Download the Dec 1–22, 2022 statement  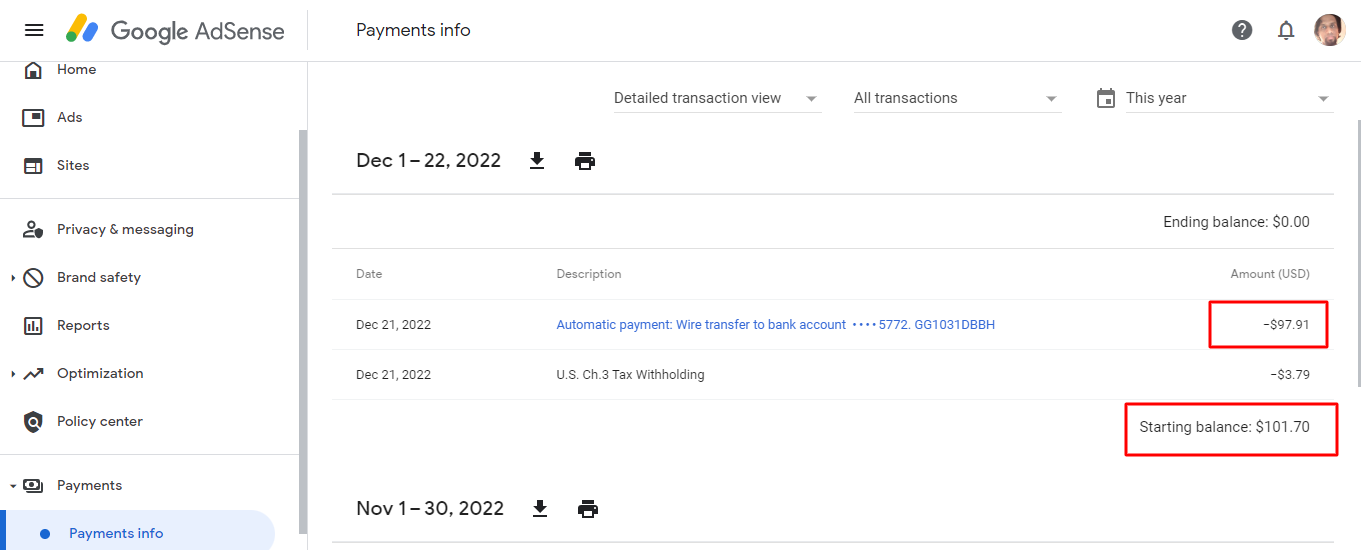537,161
